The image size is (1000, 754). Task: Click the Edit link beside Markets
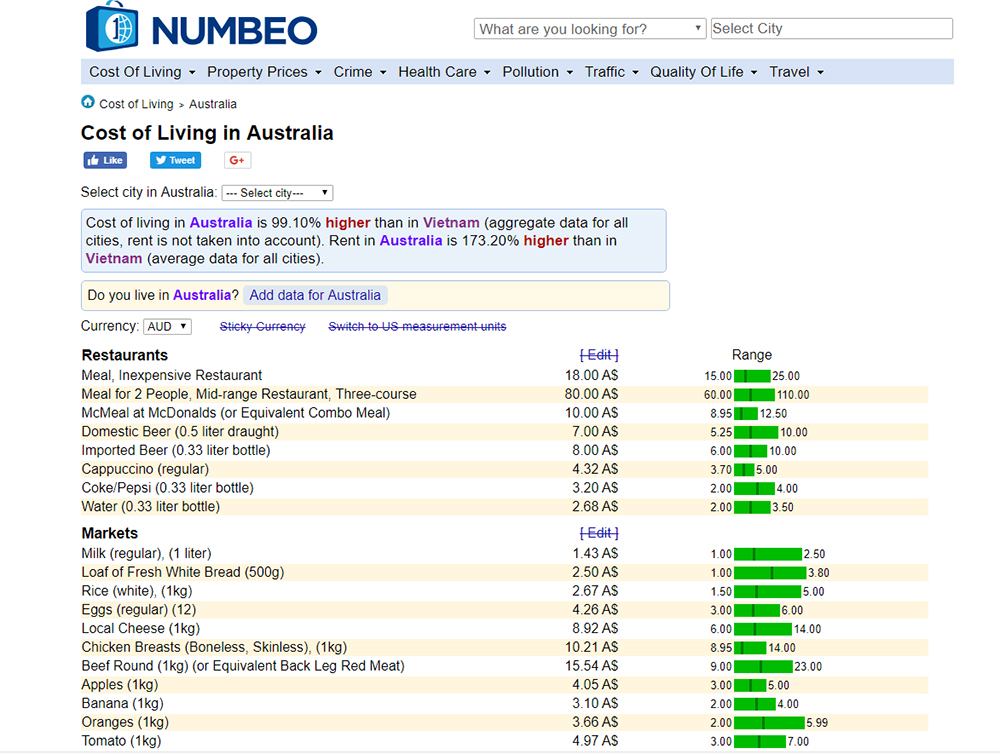point(599,533)
